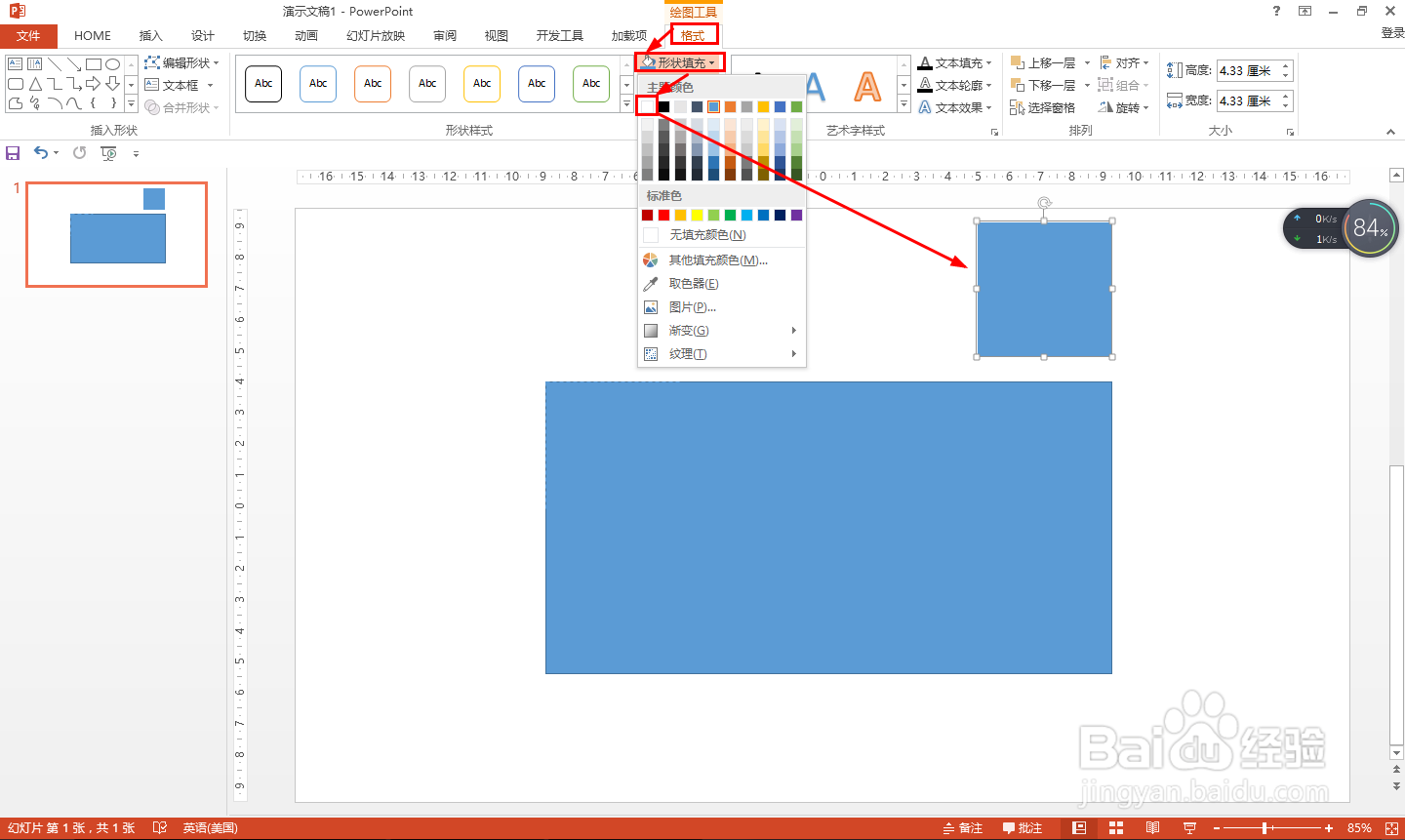Click 上移一层 bring forward button
Screen dimensions: 1405x840
click(1043, 62)
